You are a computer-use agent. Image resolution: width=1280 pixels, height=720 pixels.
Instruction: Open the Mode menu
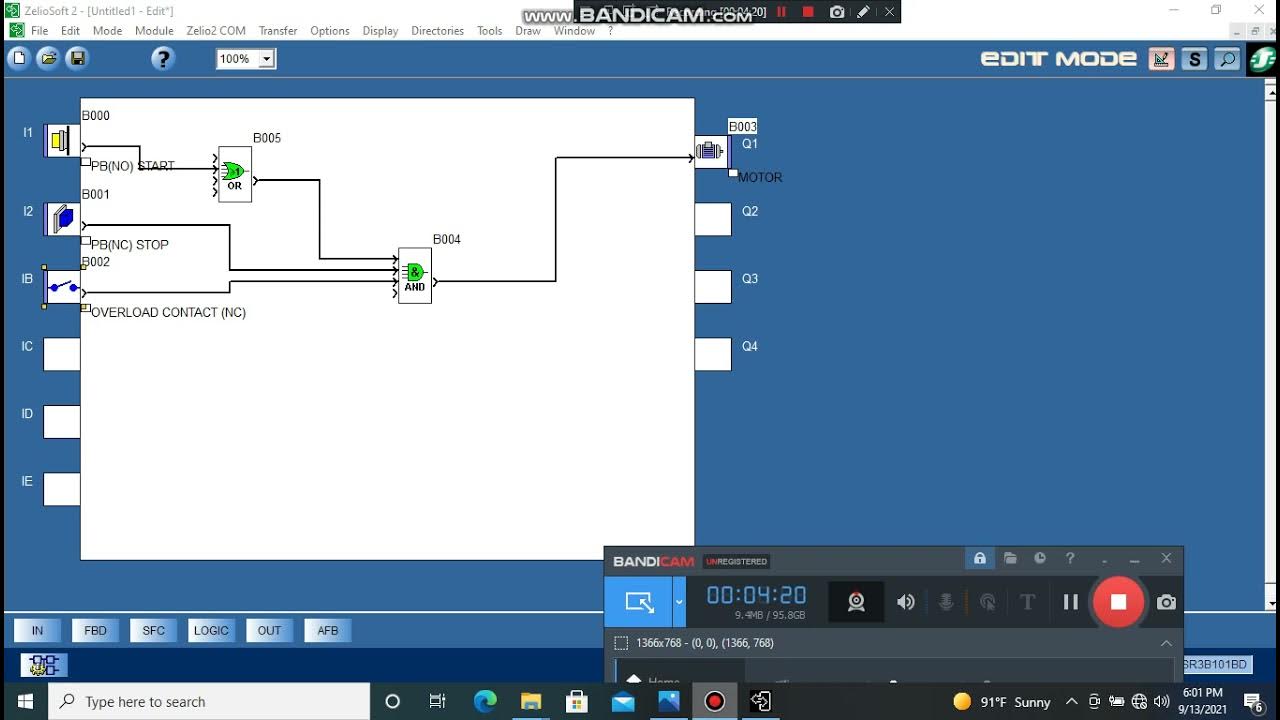107,31
